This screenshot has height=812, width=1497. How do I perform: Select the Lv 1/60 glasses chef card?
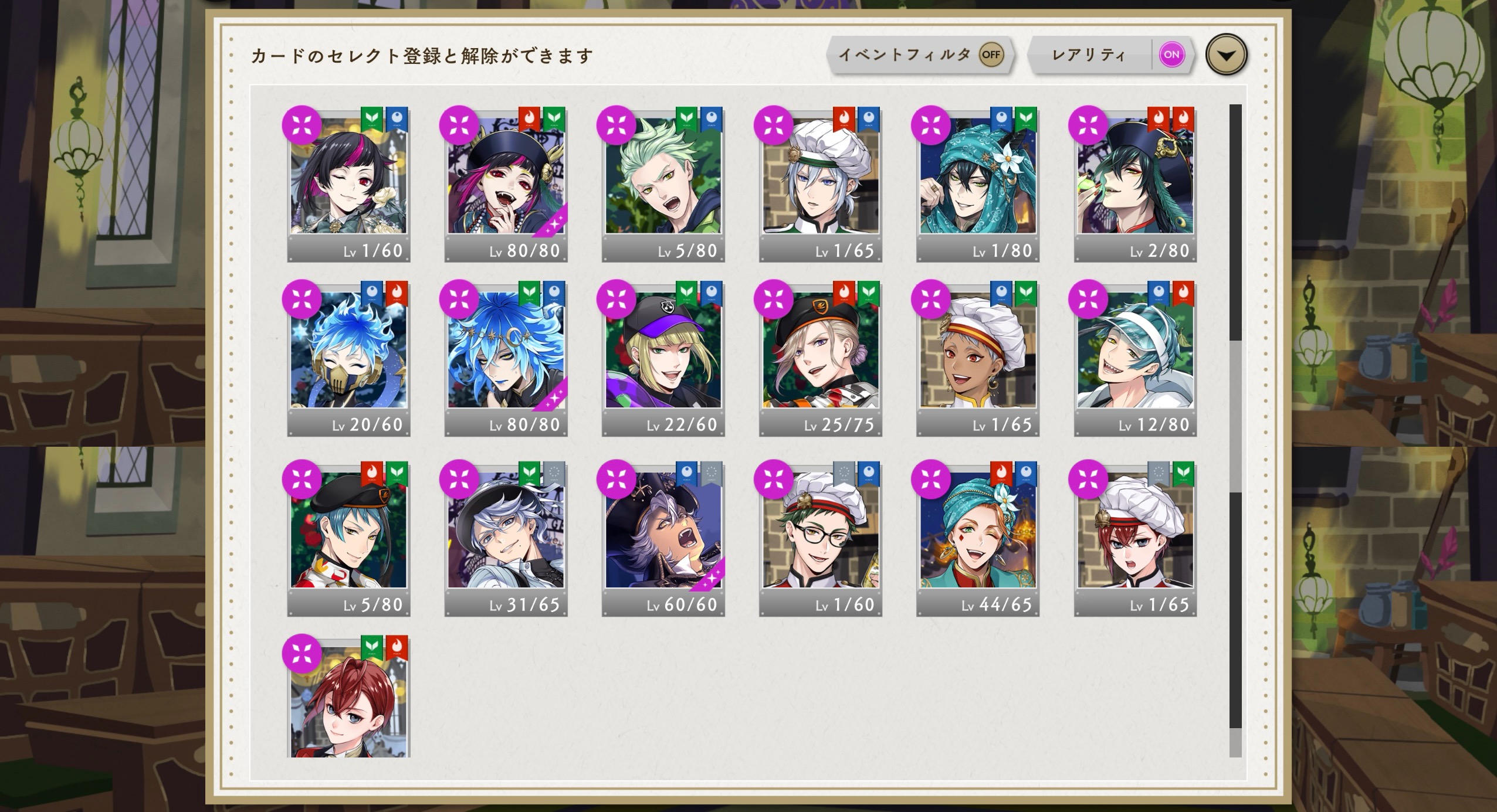820,539
